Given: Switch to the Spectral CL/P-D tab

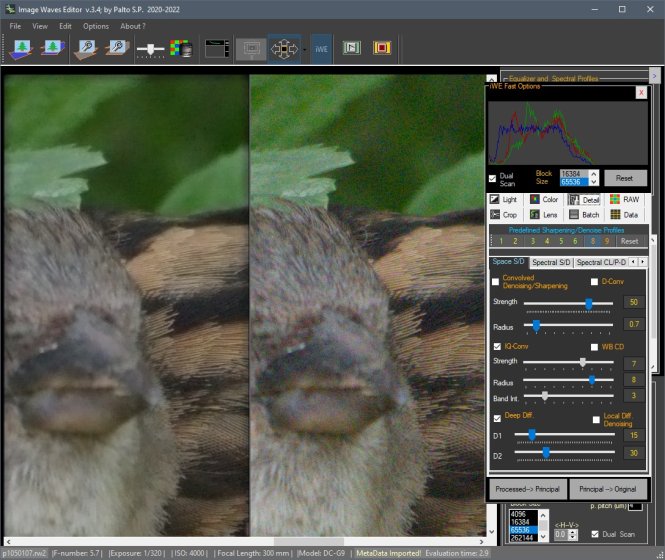Looking at the screenshot, I should click(601, 263).
